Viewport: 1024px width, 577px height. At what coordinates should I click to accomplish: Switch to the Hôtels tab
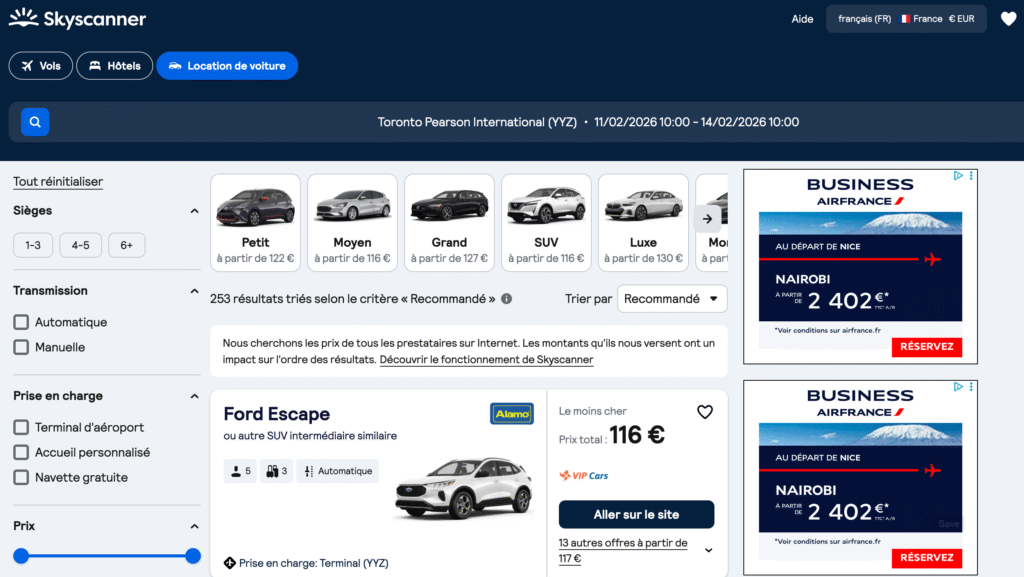[114, 66]
